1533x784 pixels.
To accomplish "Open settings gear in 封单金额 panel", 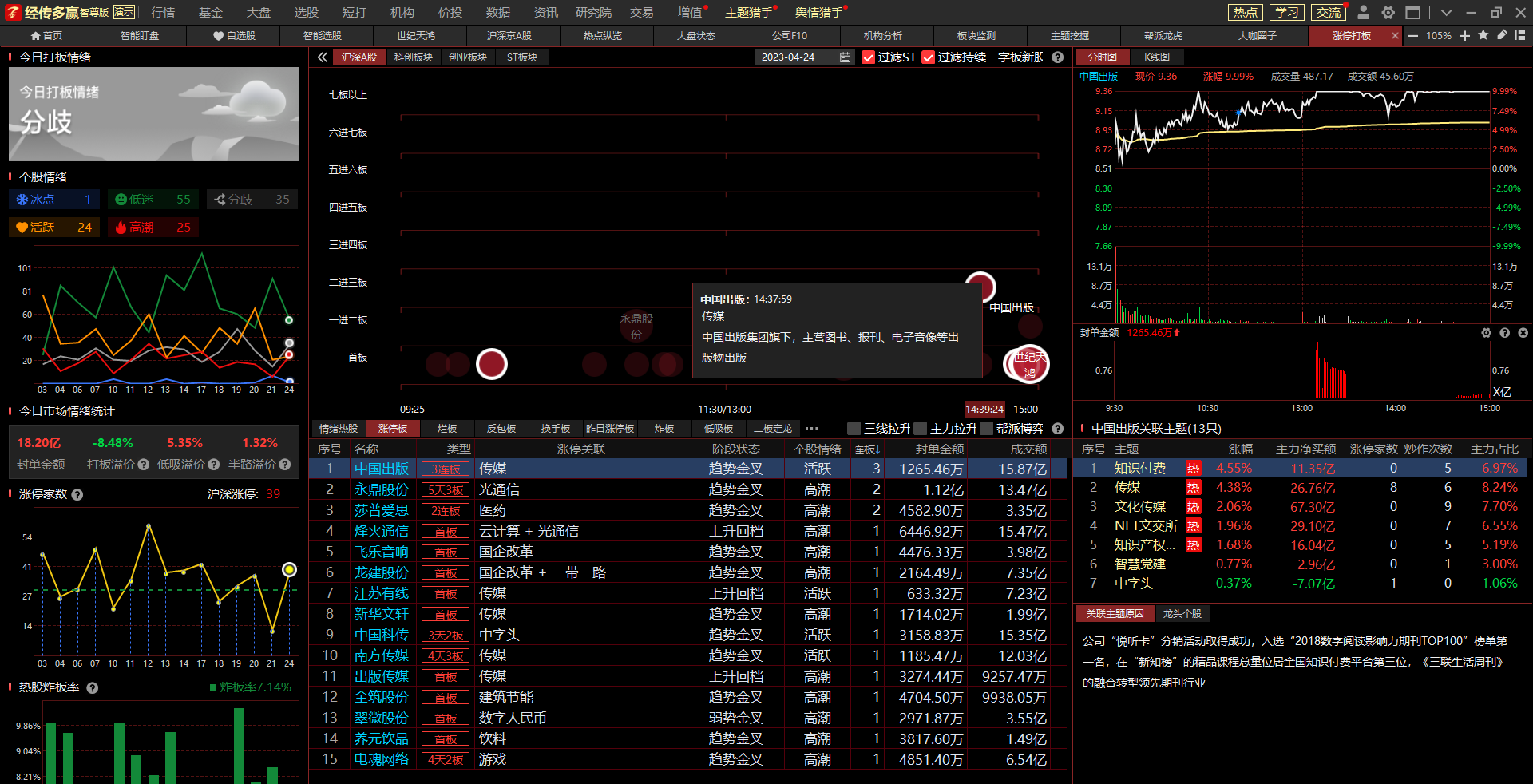I will (x=1486, y=333).
